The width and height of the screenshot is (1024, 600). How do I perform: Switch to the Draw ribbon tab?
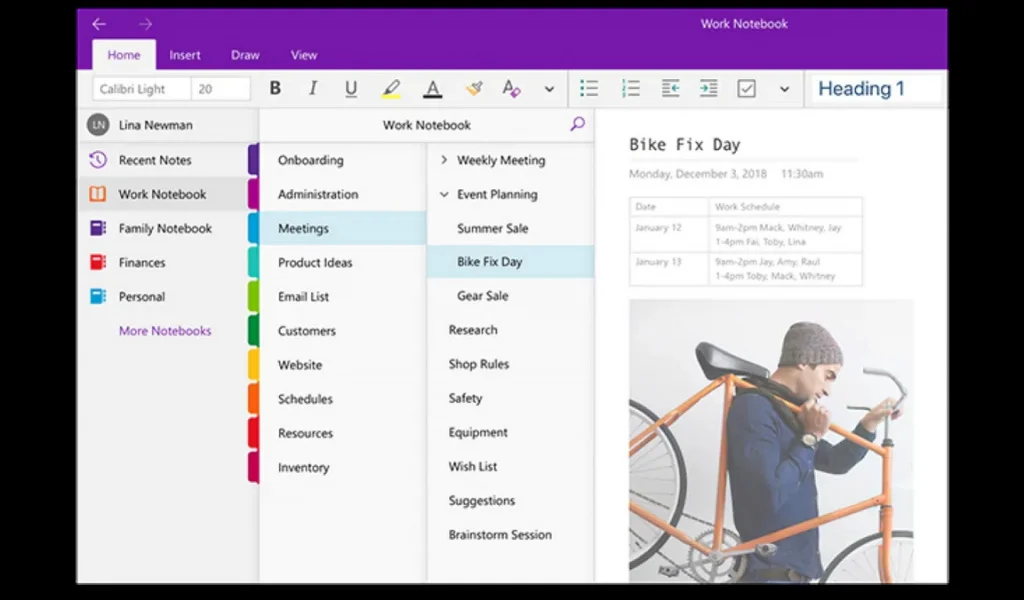(x=244, y=55)
